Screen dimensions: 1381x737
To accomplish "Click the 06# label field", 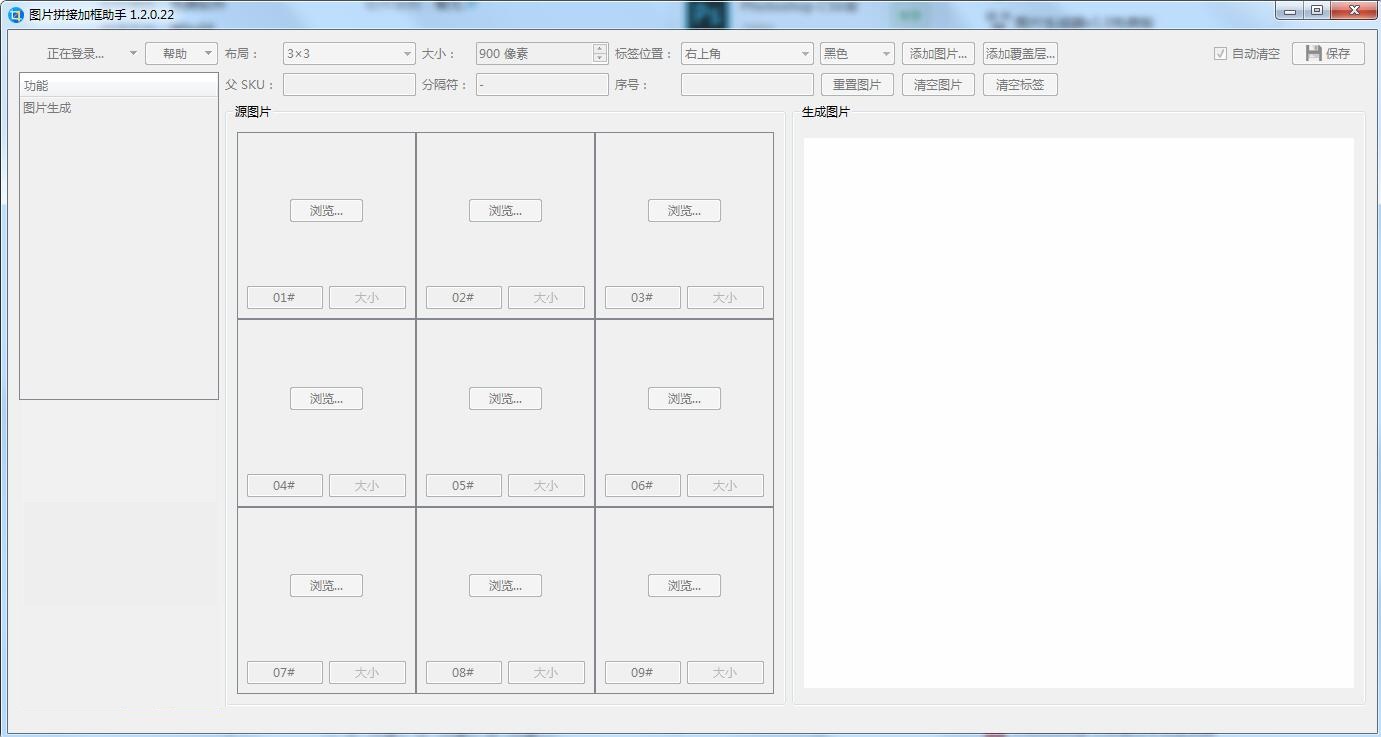I will (x=643, y=486).
